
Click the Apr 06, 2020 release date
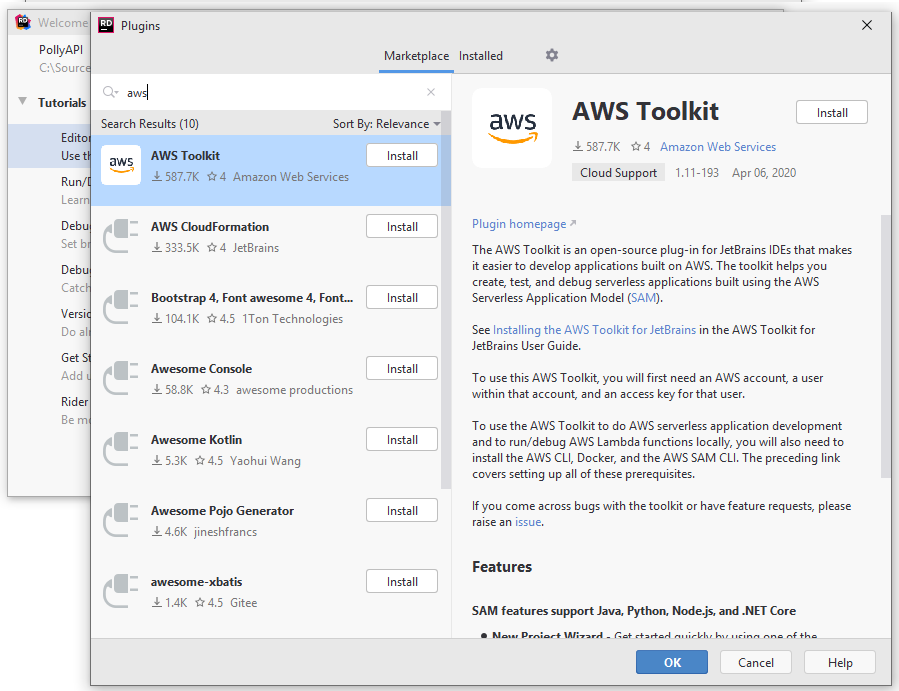(764, 173)
